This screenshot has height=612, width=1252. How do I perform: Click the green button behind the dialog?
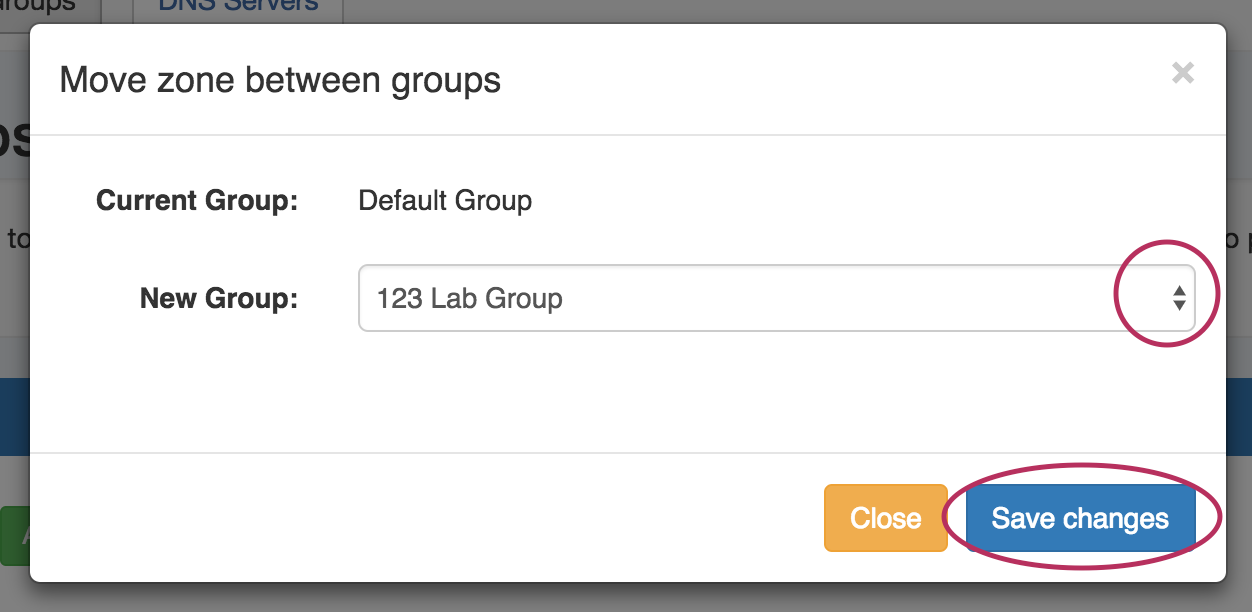[x=14, y=536]
